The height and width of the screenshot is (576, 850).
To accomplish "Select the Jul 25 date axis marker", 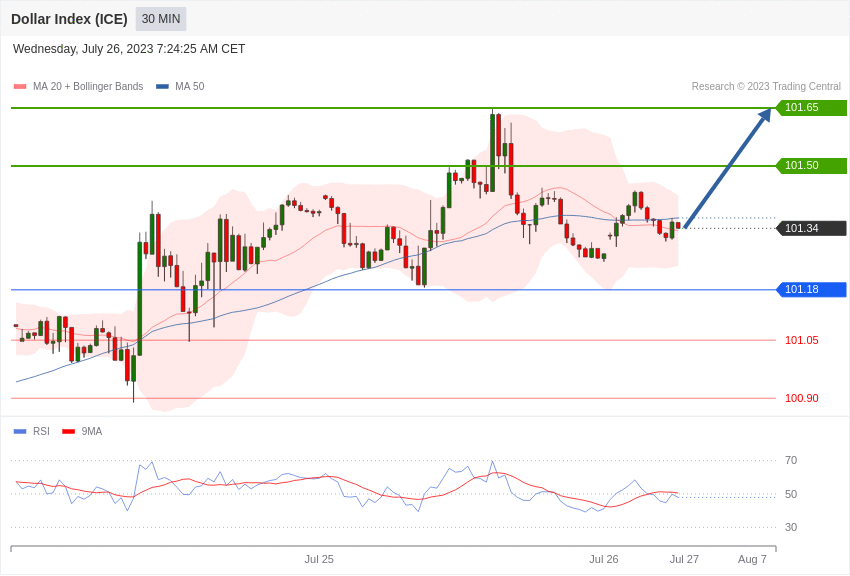I will tap(319, 559).
